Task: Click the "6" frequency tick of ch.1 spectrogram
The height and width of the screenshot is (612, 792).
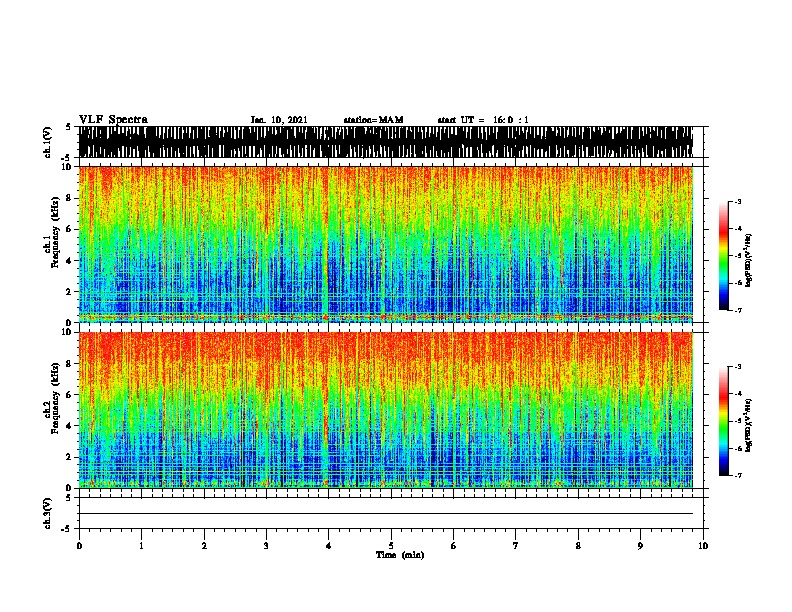Action: 70,229
